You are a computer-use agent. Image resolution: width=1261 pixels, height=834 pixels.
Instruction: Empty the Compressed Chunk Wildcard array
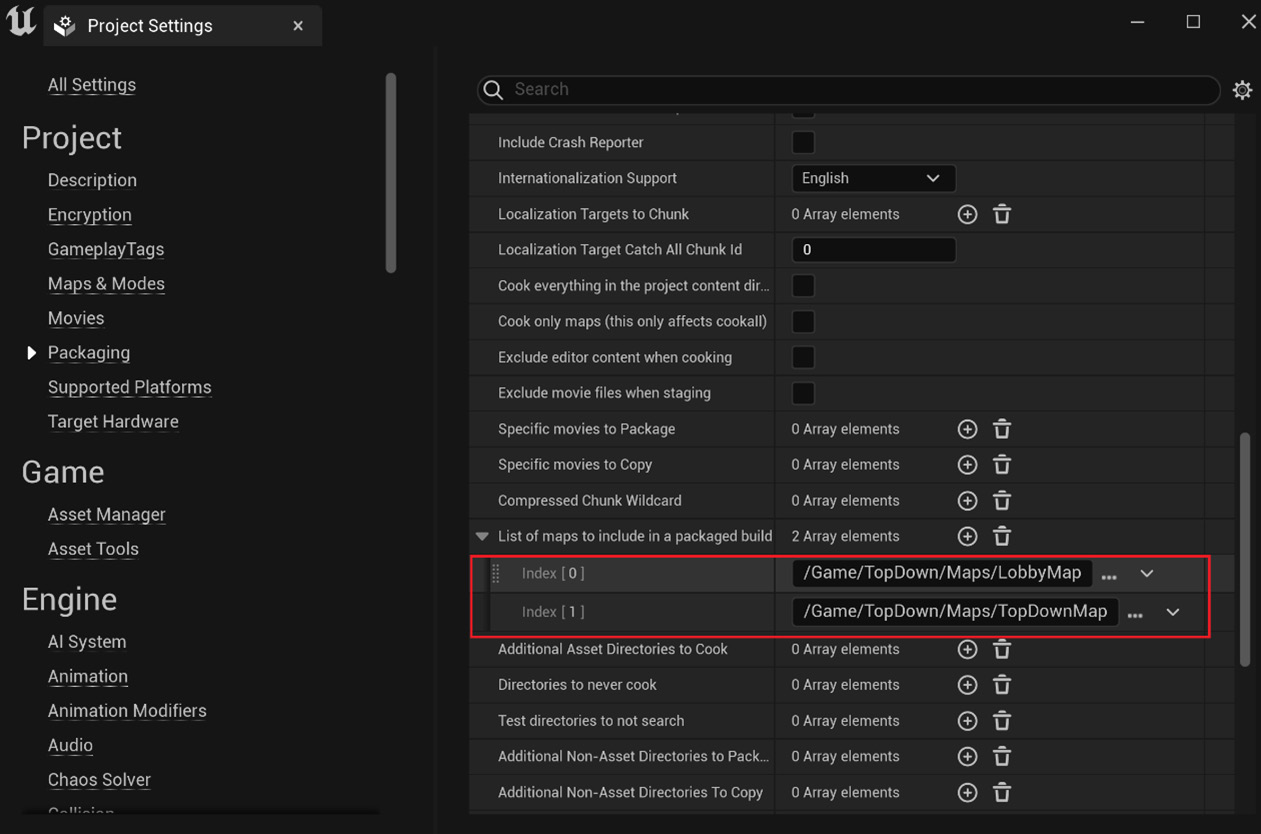pyautogui.click(x=1002, y=500)
